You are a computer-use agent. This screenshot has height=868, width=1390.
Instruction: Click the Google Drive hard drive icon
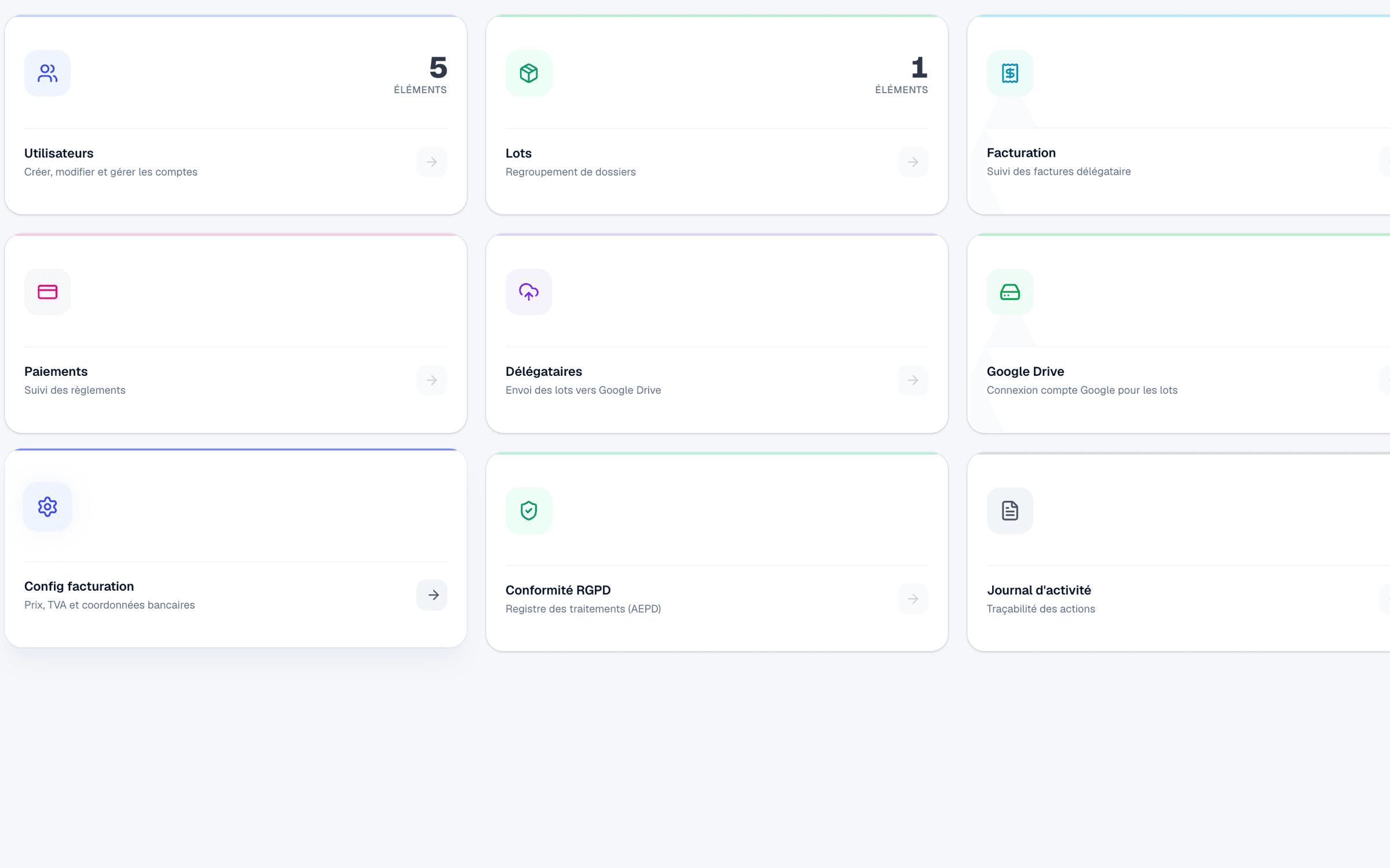point(1010,292)
